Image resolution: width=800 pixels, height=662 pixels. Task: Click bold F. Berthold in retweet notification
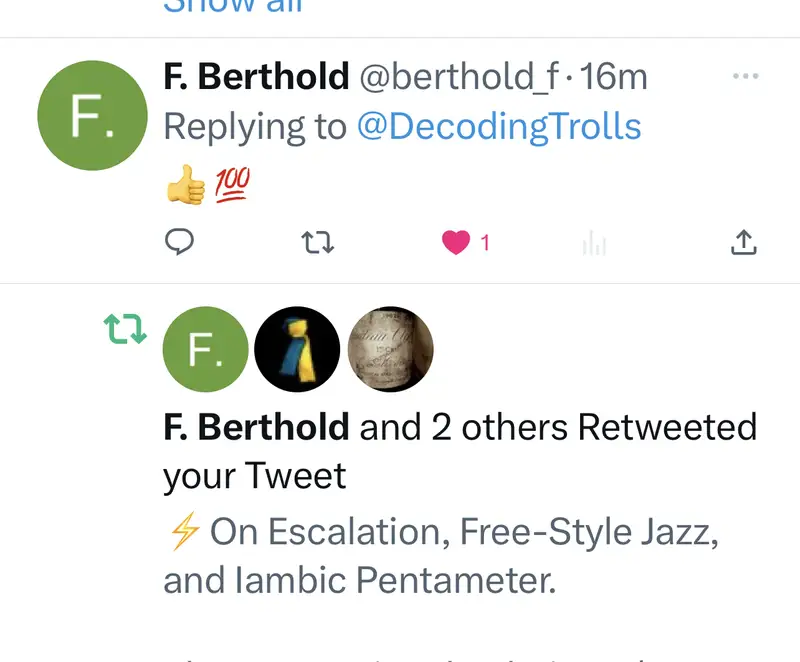pos(256,427)
